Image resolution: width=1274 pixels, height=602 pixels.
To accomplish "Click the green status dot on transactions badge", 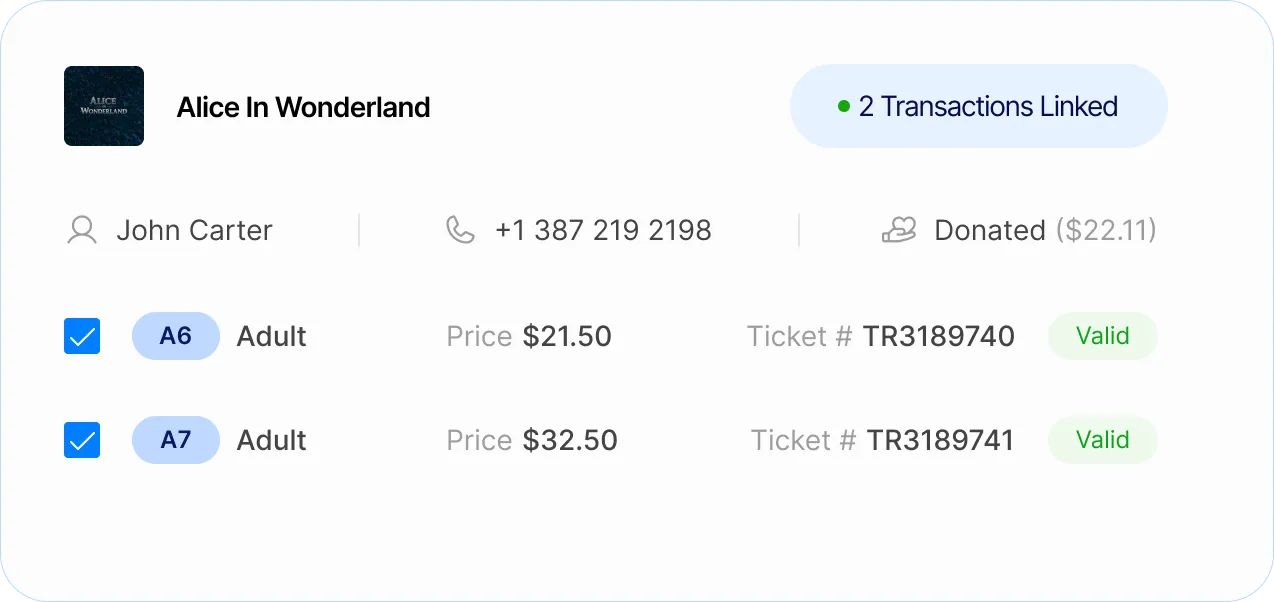I will coord(844,106).
